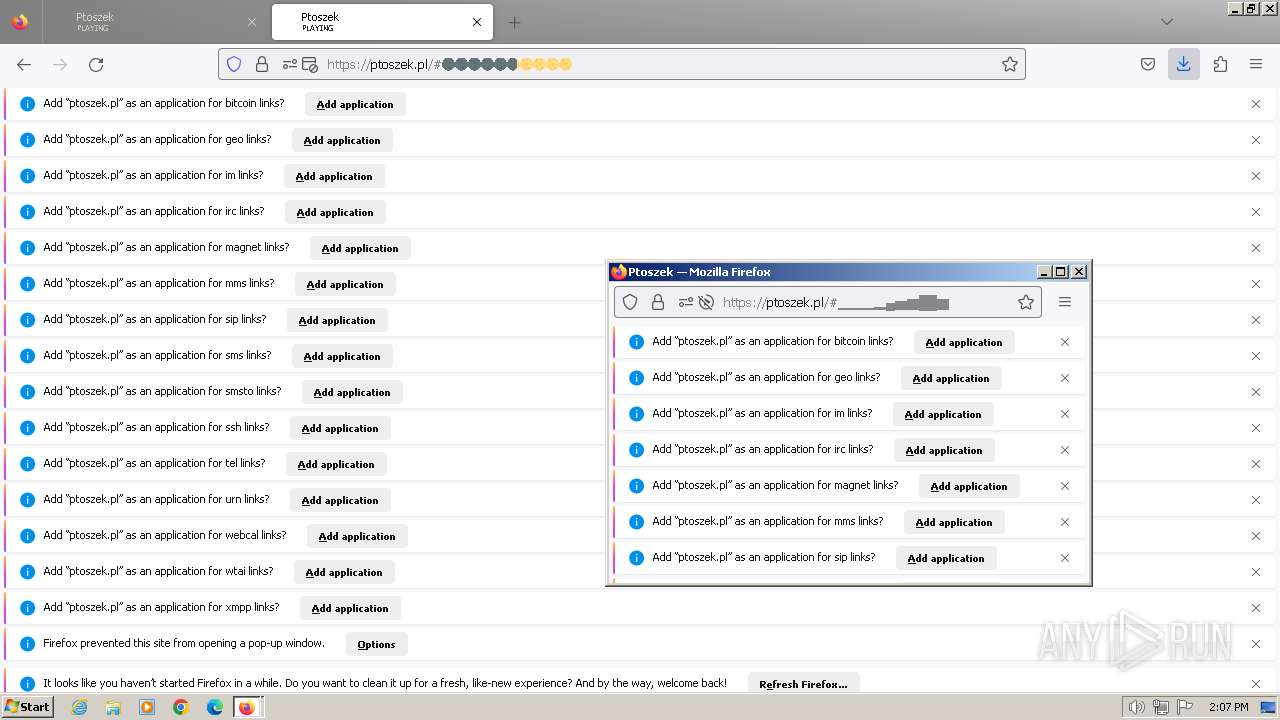Save page to Pocket
The image size is (1280, 720).
pyautogui.click(x=1148, y=64)
